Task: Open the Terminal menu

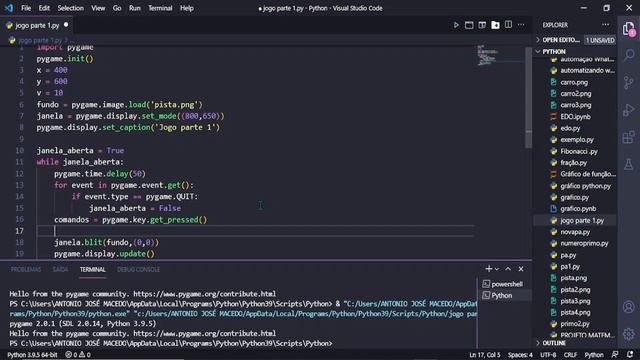Action: [160, 8]
